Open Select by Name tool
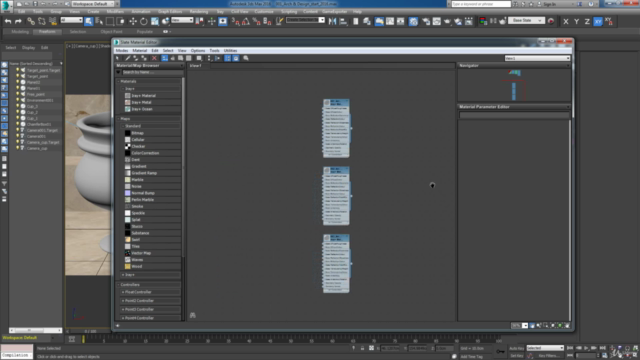 [99, 21]
